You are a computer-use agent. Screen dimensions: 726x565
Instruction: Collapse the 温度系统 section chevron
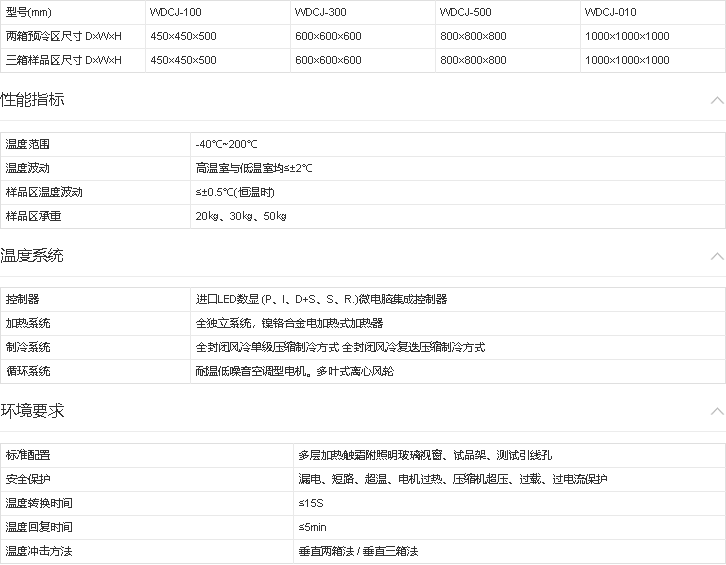[x=716, y=256]
